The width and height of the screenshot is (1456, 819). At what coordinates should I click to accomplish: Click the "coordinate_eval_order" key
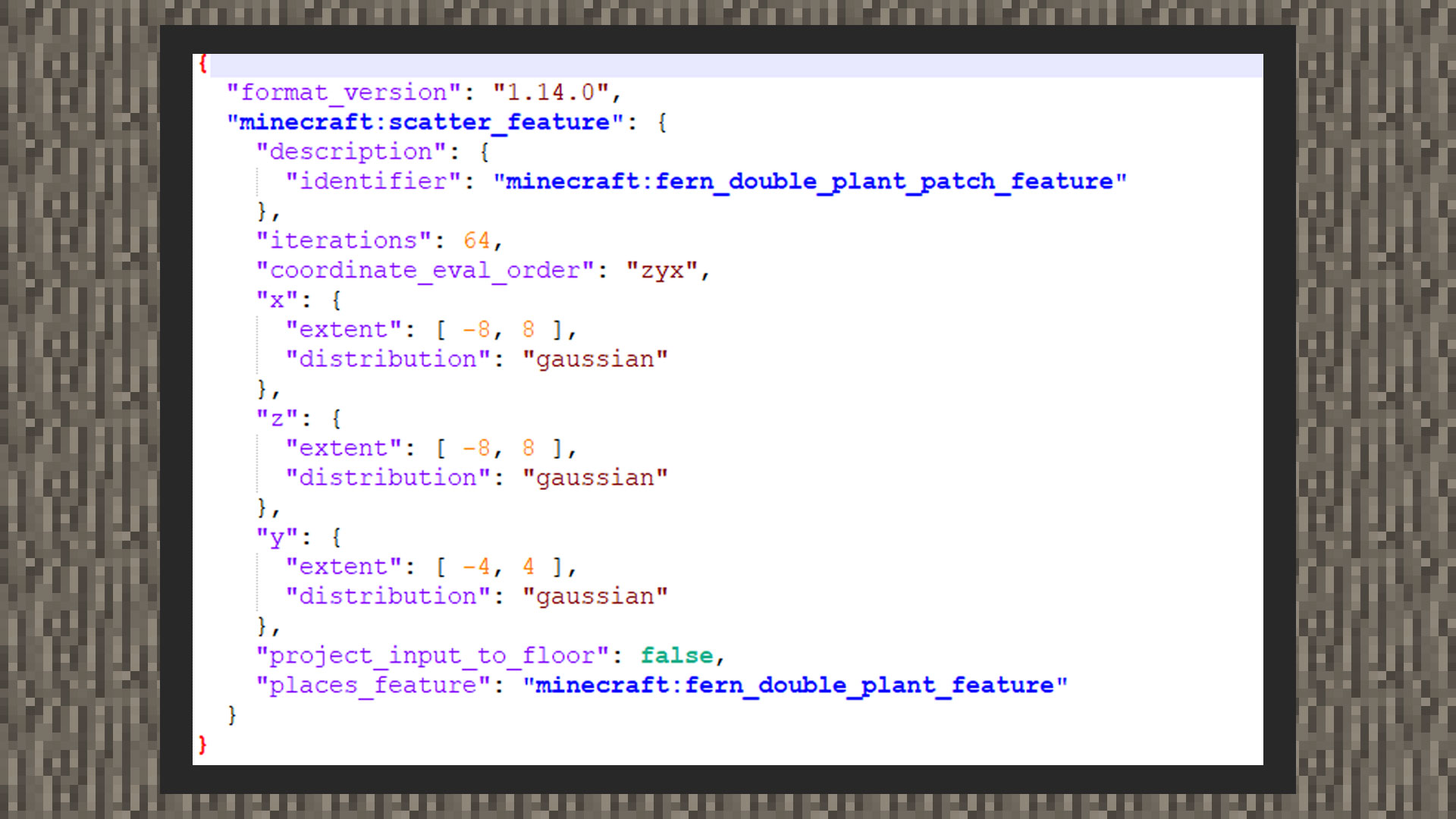[425, 270]
